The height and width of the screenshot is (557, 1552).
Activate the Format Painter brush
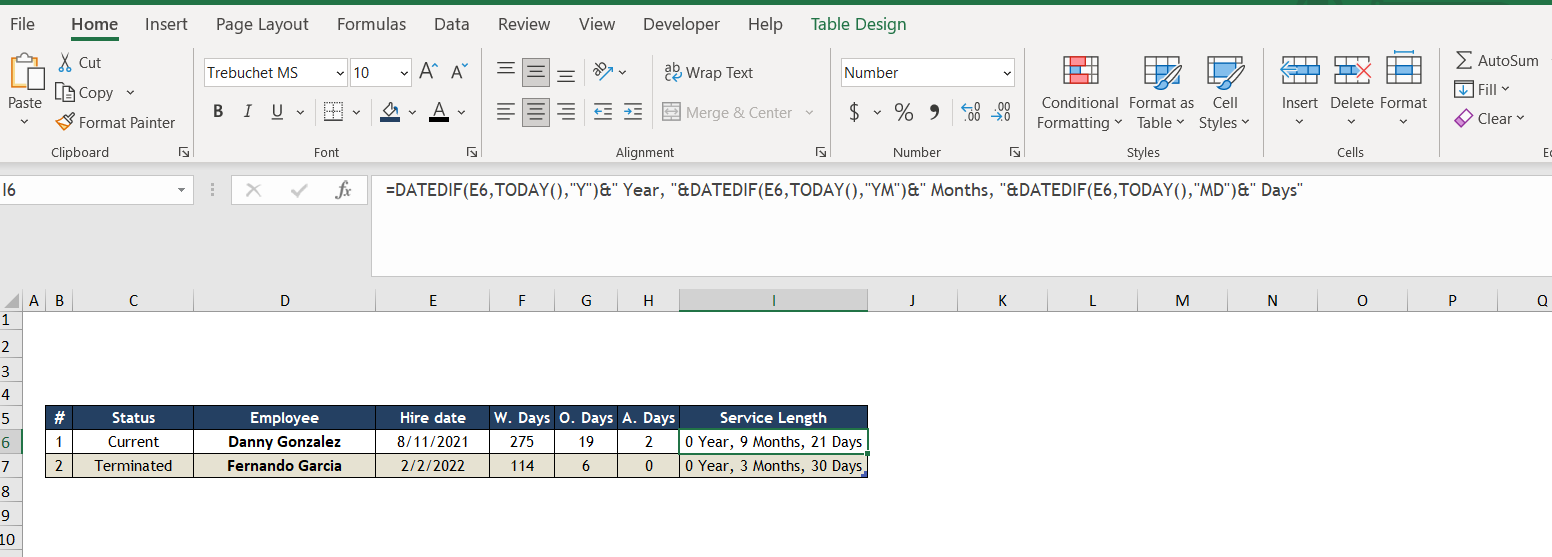click(x=65, y=122)
